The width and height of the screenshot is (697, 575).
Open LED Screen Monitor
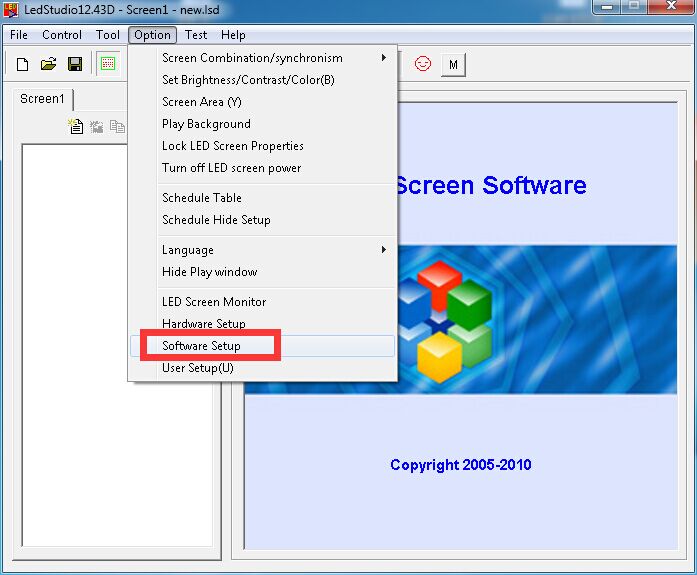coord(262,302)
